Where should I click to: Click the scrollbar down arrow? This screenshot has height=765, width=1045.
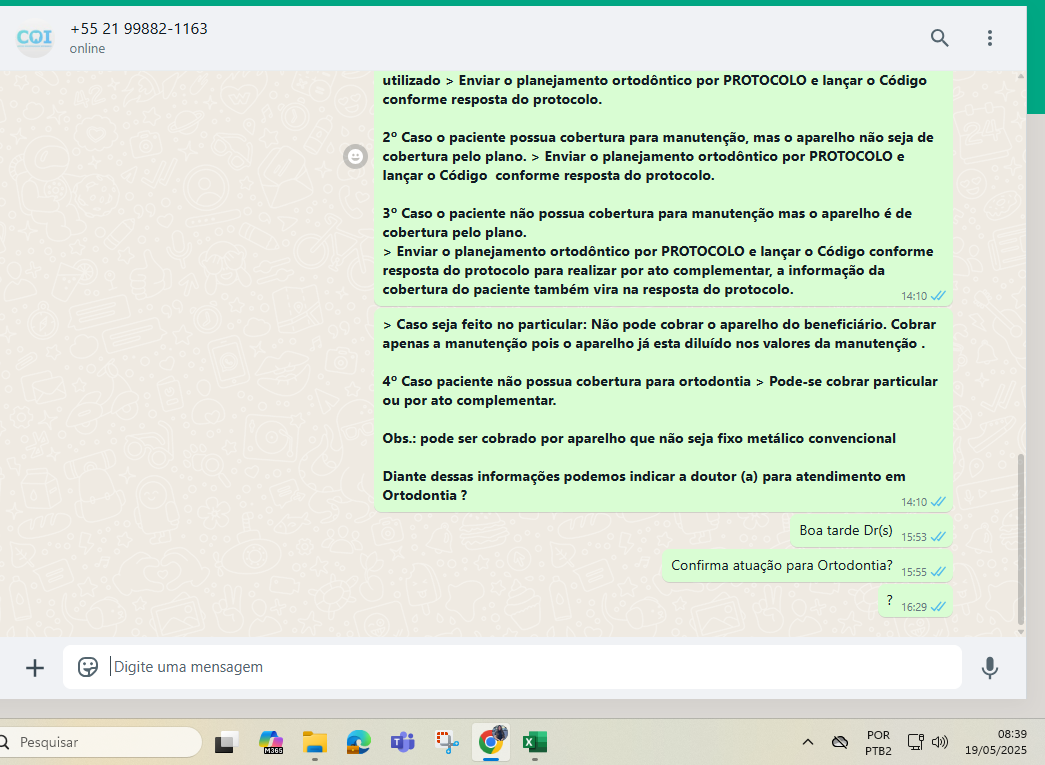point(1020,631)
